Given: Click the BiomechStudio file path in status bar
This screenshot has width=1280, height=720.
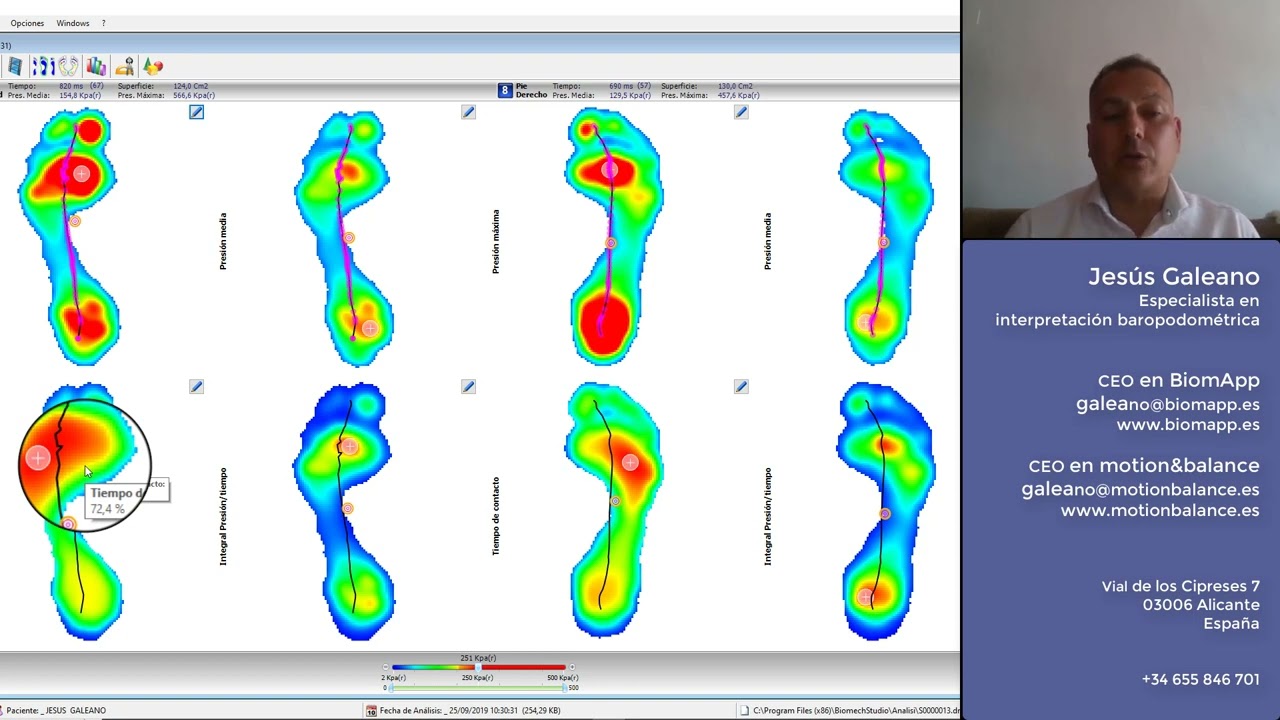Looking at the screenshot, I should click(856, 710).
